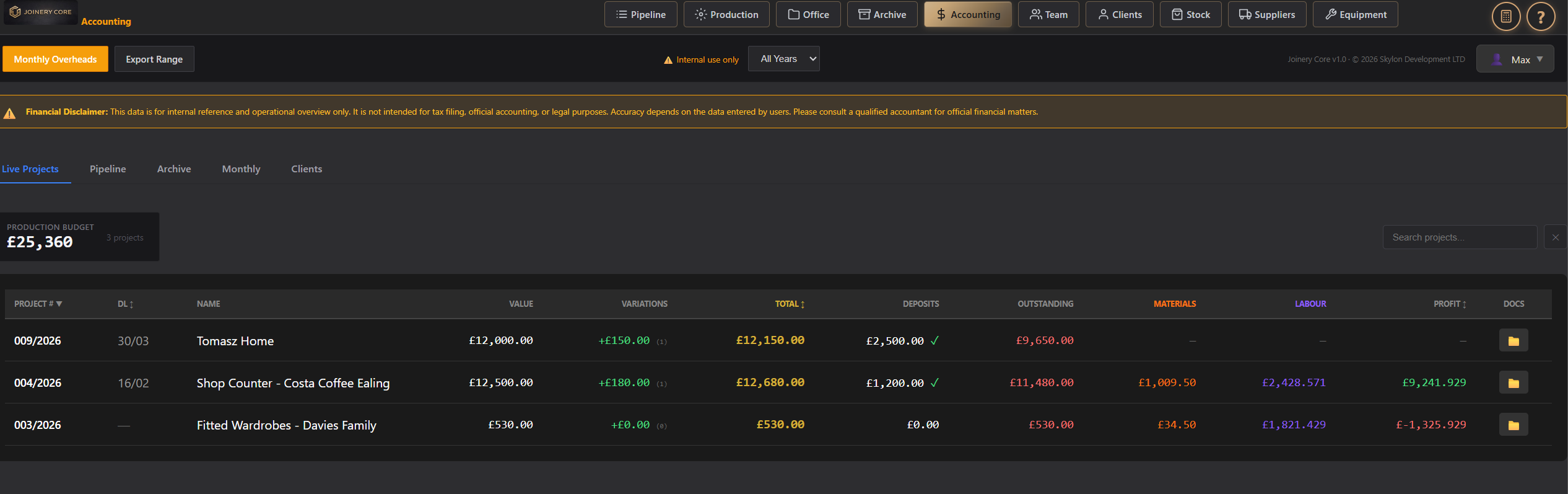Expand the All Years dropdown
Screen dimensions: 1568x494
pyautogui.click(x=783, y=59)
